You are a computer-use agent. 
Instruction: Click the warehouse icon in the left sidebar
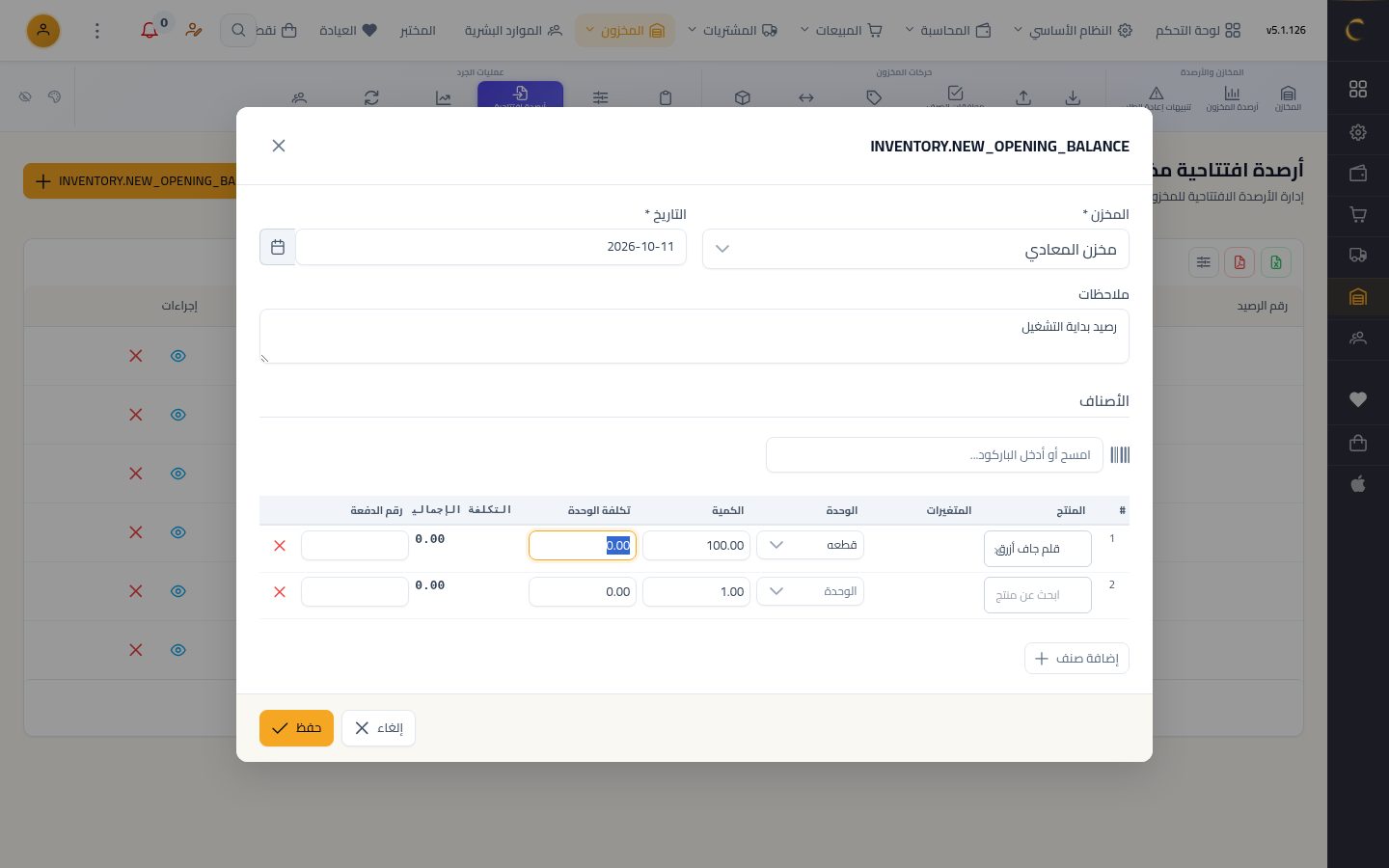[x=1358, y=297]
